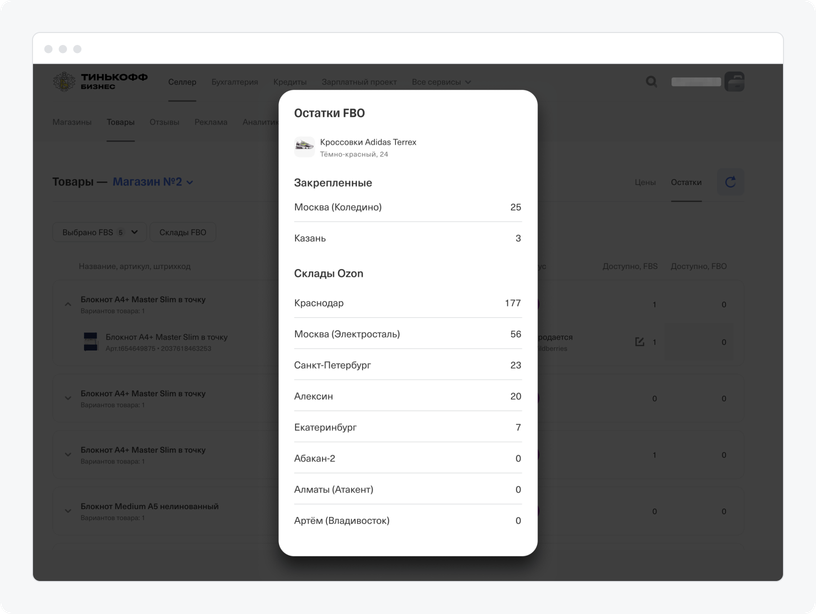The image size is (816, 614).
Task: Select the Казань warehouse row
Action: (407, 238)
